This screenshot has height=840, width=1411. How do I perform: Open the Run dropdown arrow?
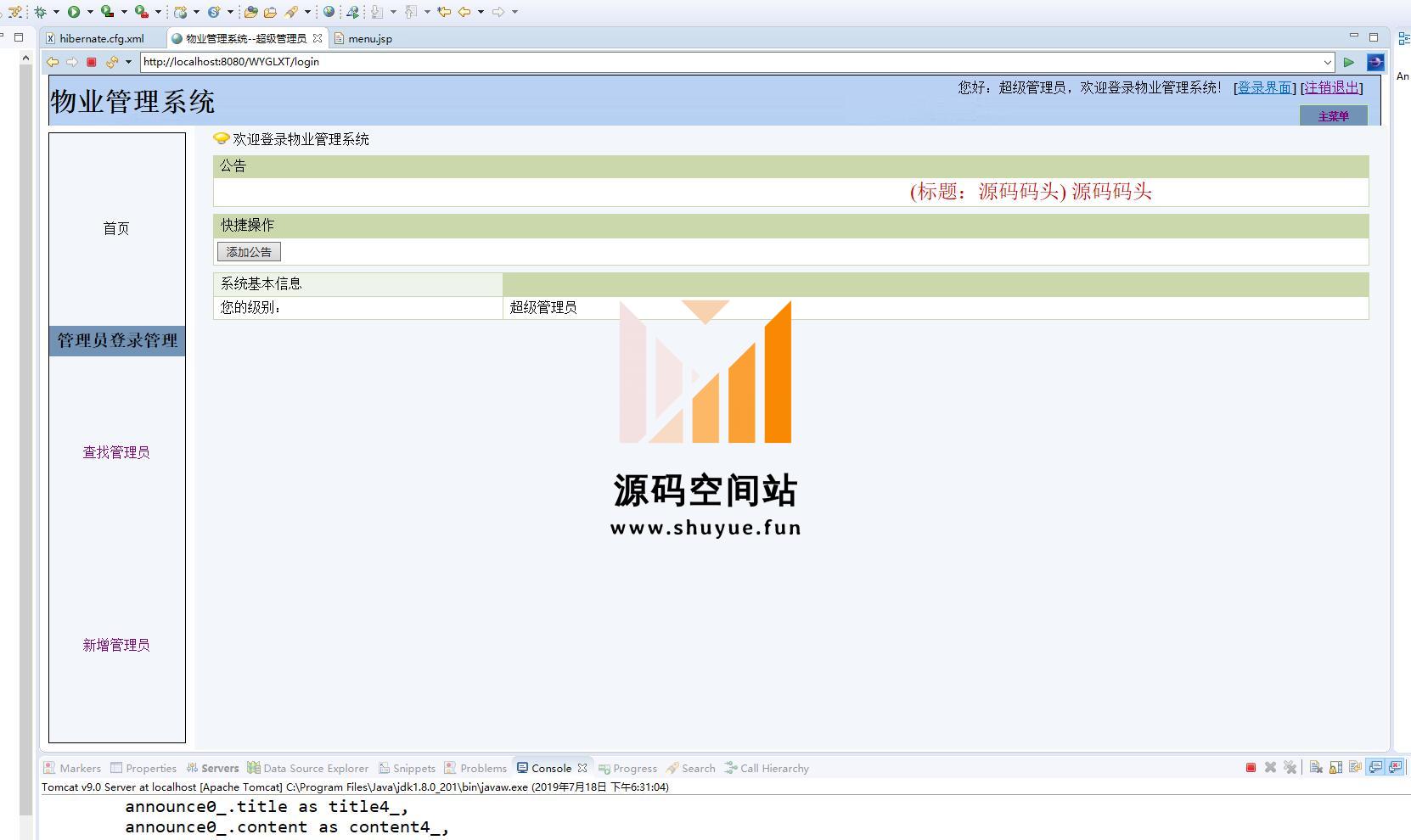tap(90, 12)
